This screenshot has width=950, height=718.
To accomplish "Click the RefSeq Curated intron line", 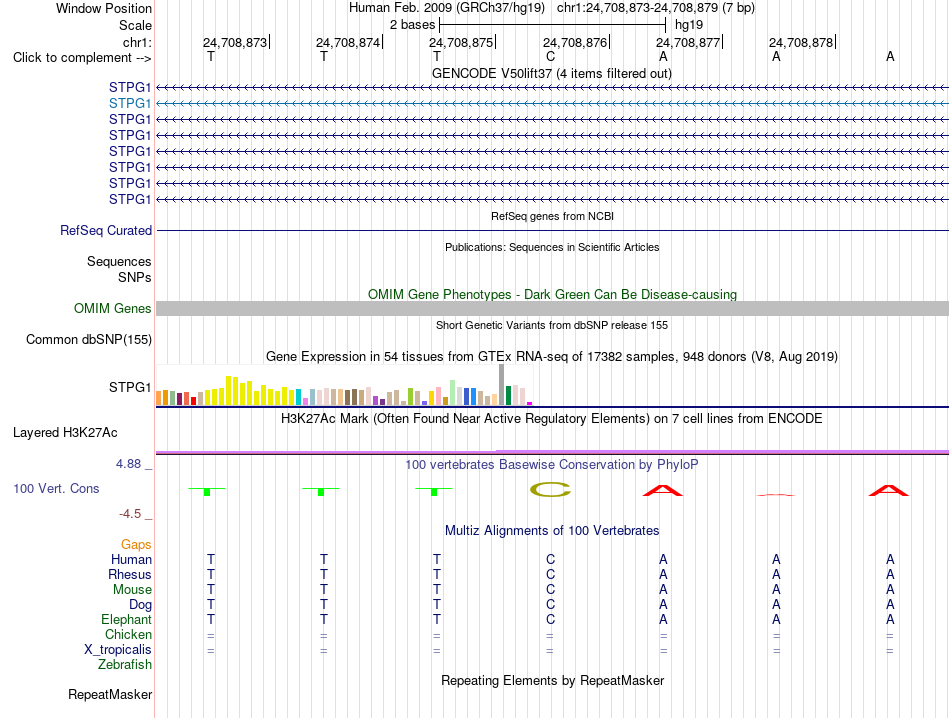I will click(552, 231).
